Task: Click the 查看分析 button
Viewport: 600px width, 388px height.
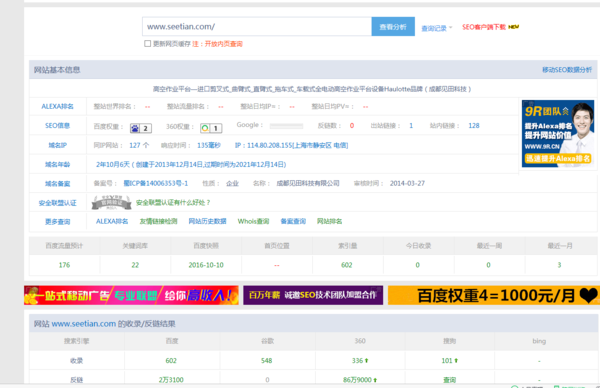Action: (393, 26)
